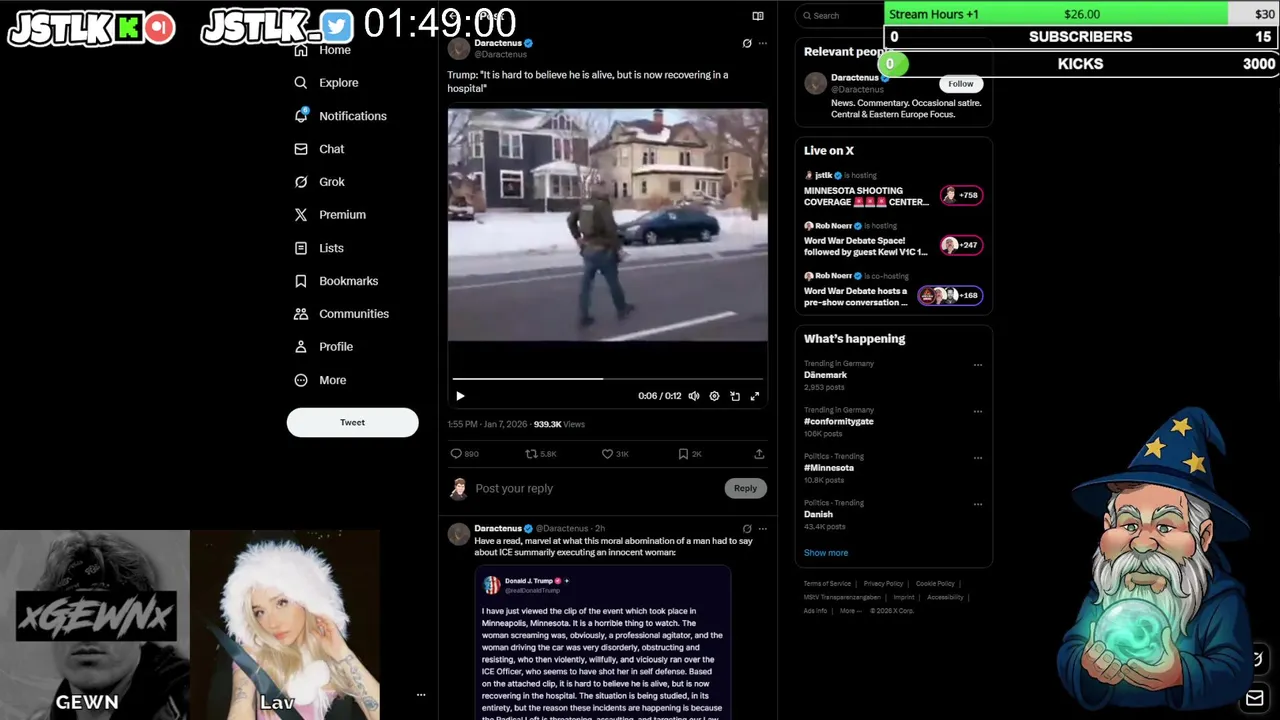Viewport: 1280px width, 720px height.
Task: Bookmark the post with 2K bookmarks
Action: coord(690,454)
